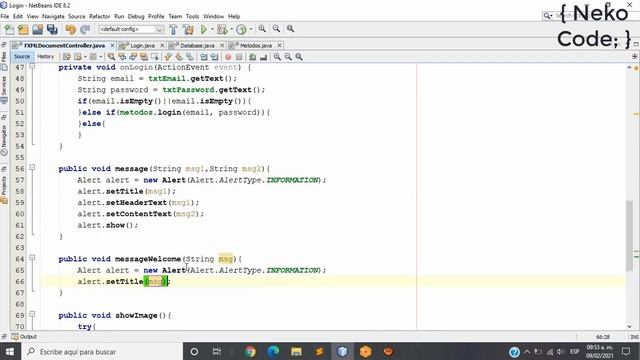Click the New File icon
Image resolution: width=640 pixels, height=360 pixels.
pyautogui.click(x=9, y=29)
